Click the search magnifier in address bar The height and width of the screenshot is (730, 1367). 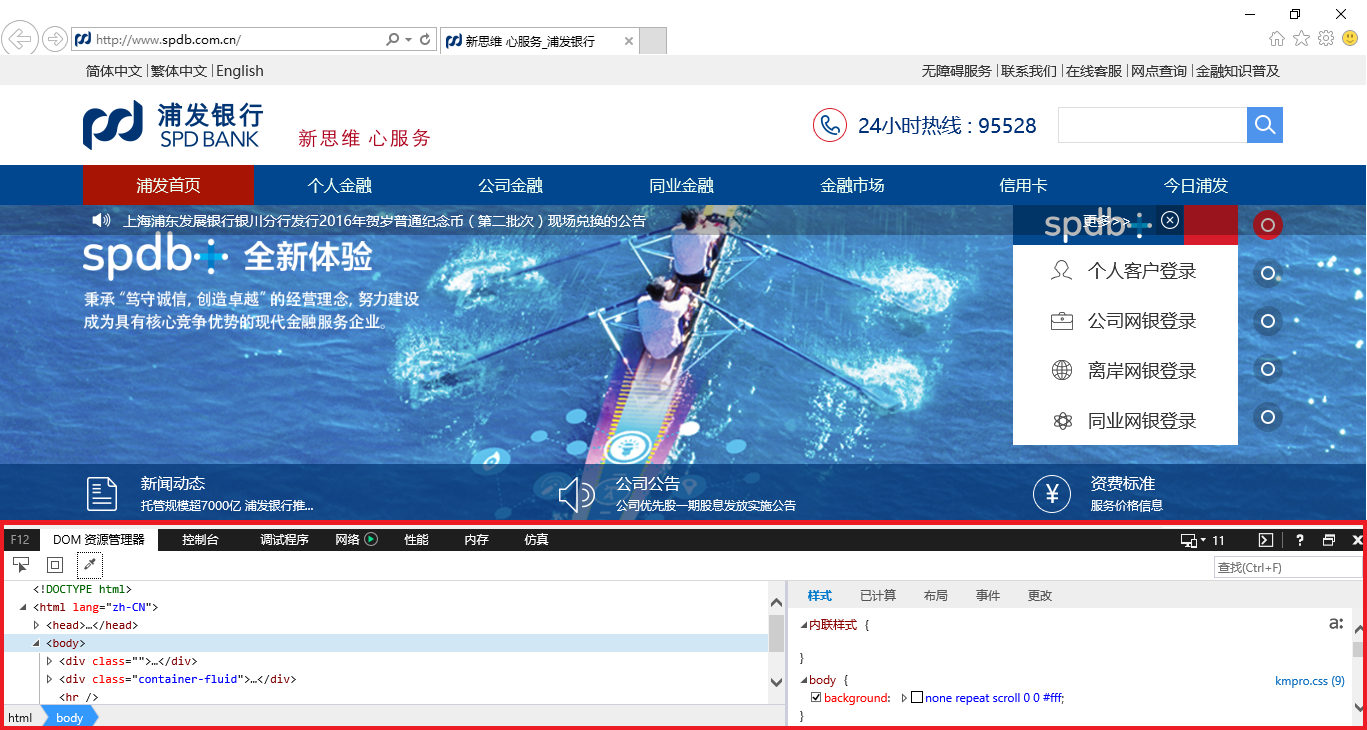(x=393, y=40)
